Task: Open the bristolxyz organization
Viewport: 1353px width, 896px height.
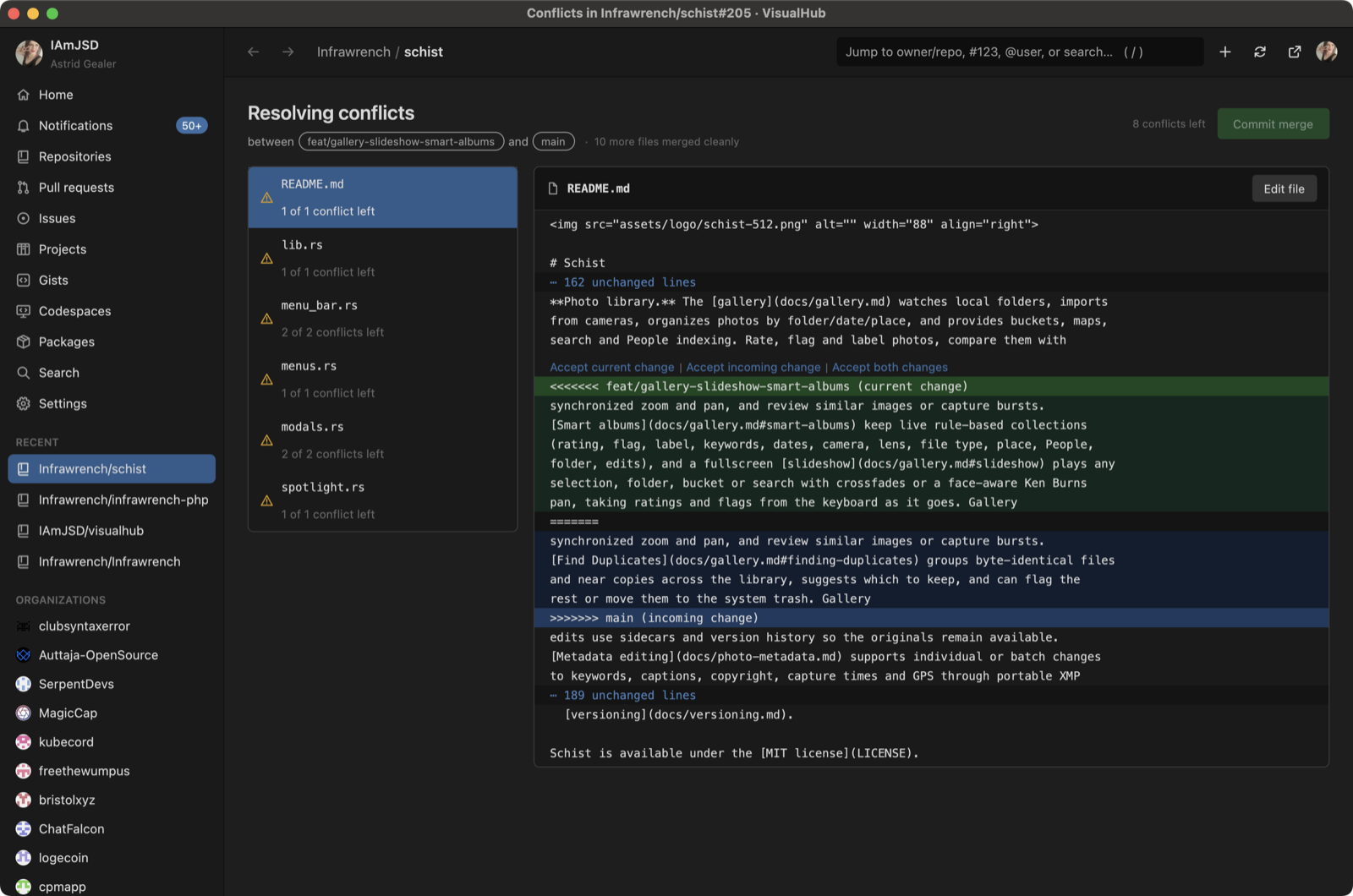Action: pyautogui.click(x=112, y=800)
